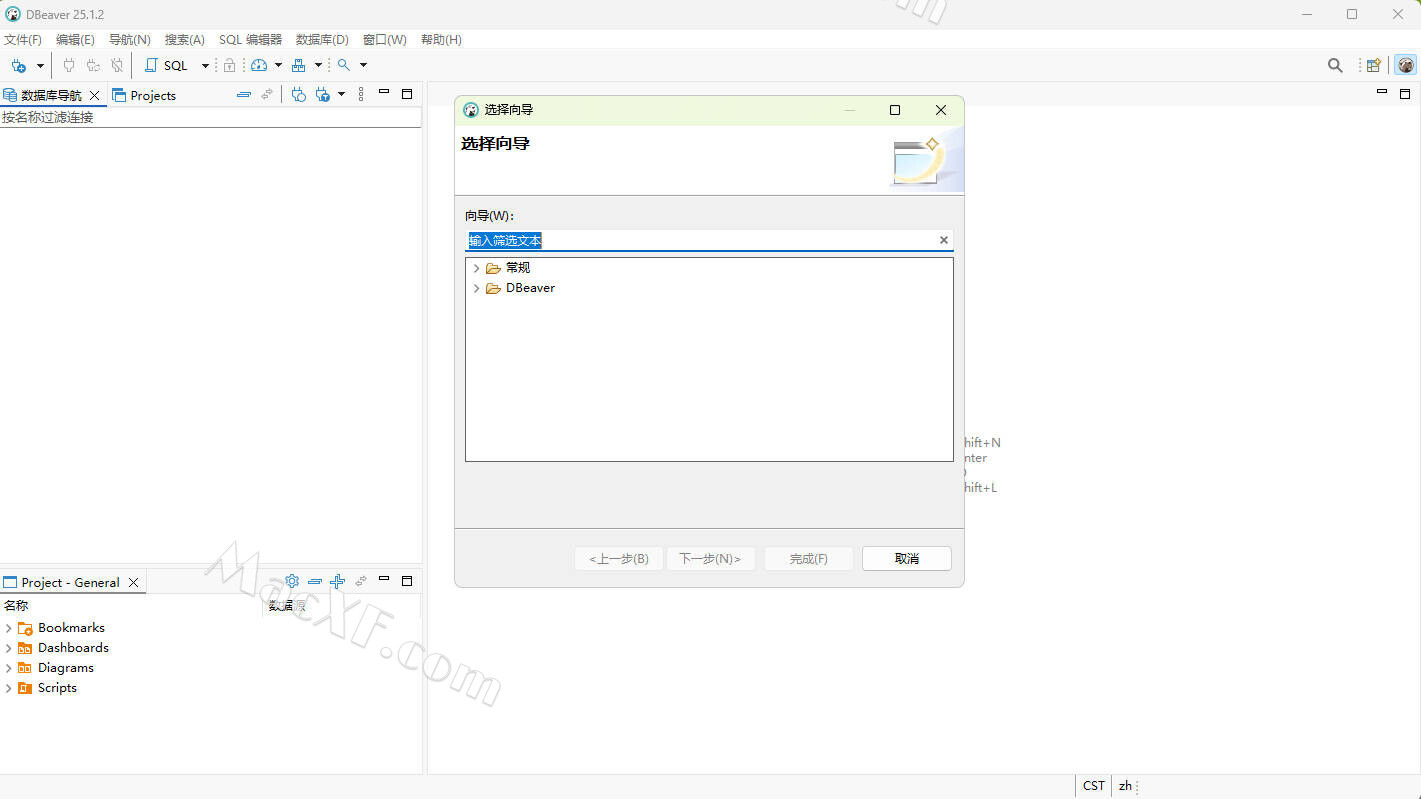The width and height of the screenshot is (1421, 799).
Task: Open the 导航(N) menu
Action: point(129,39)
